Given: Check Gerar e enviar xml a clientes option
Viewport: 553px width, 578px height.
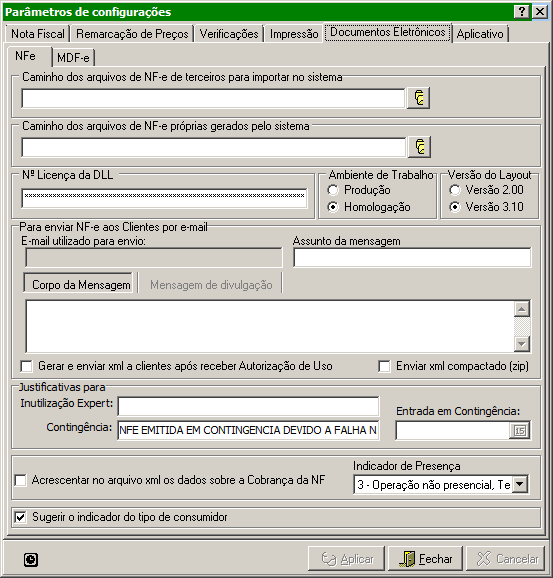Looking at the screenshot, I should point(27,366).
